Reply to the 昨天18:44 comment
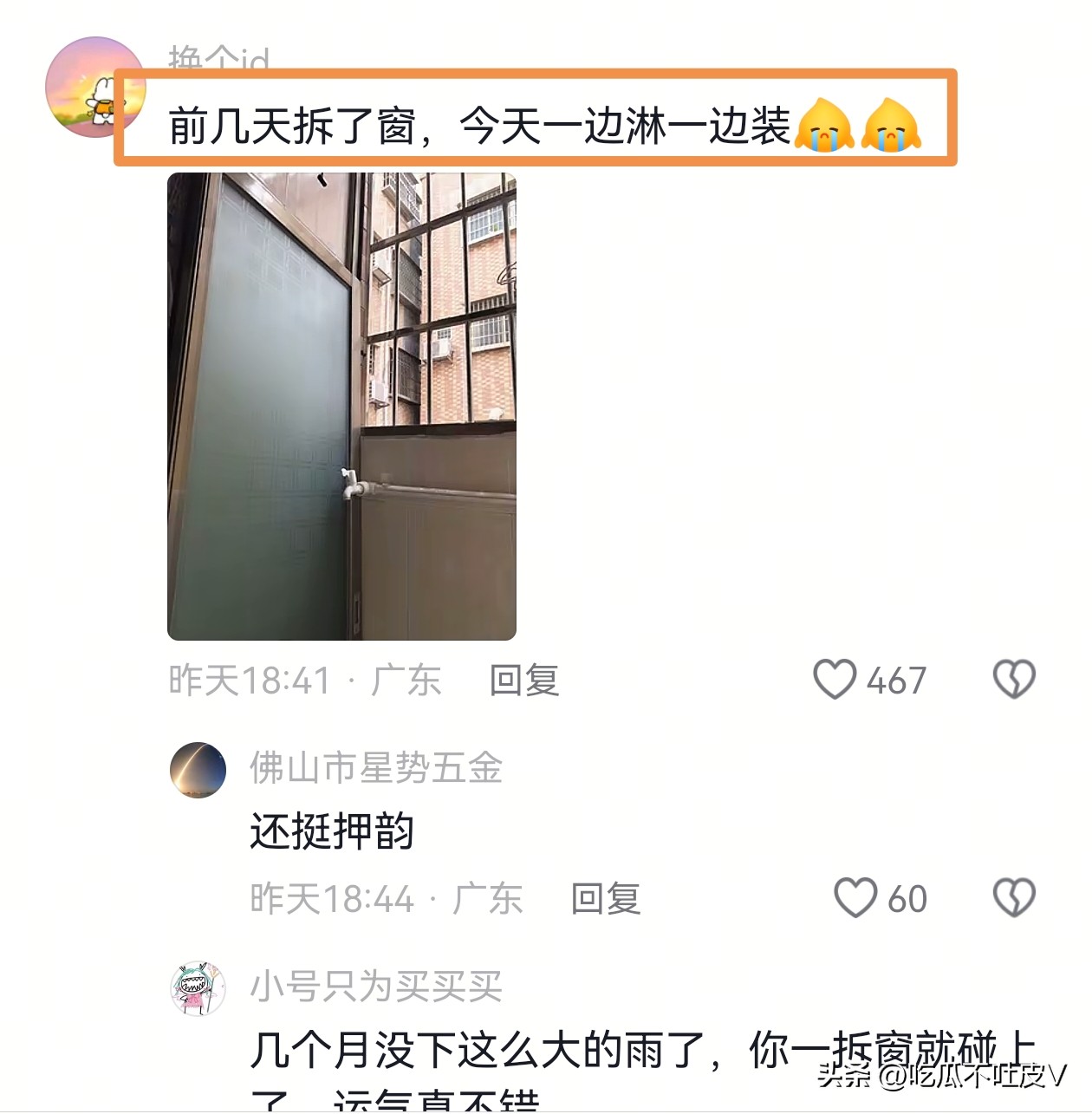This screenshot has width=1092, height=1114. [x=606, y=898]
